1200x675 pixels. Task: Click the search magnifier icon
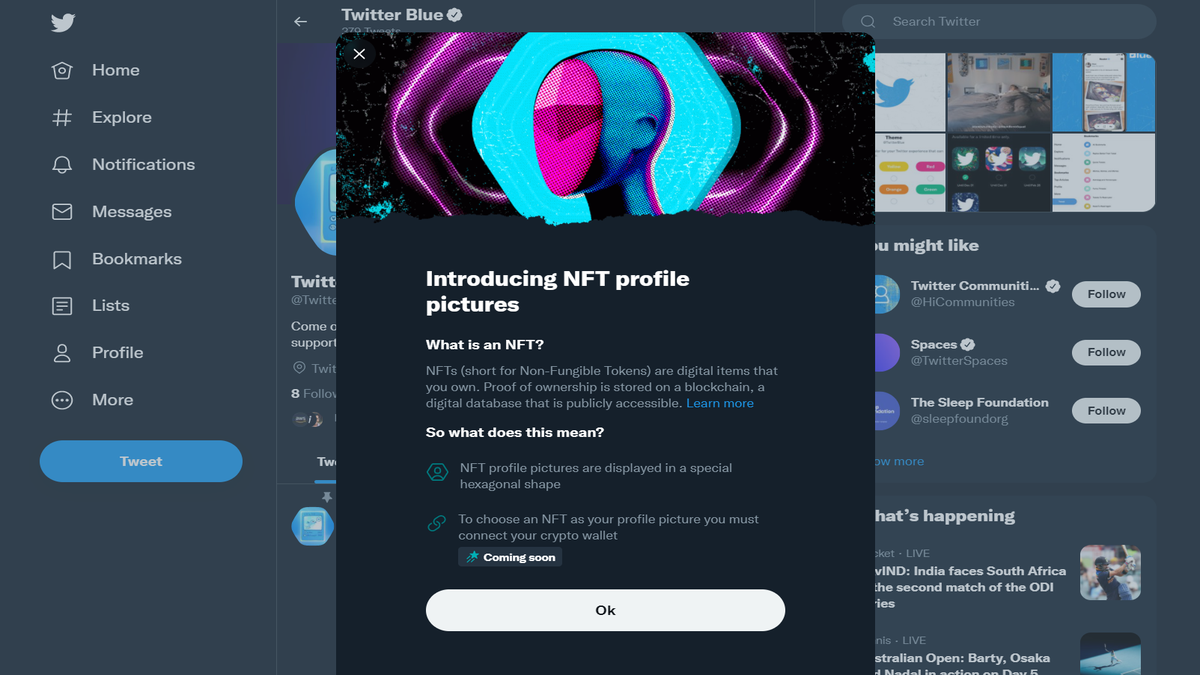coord(867,21)
